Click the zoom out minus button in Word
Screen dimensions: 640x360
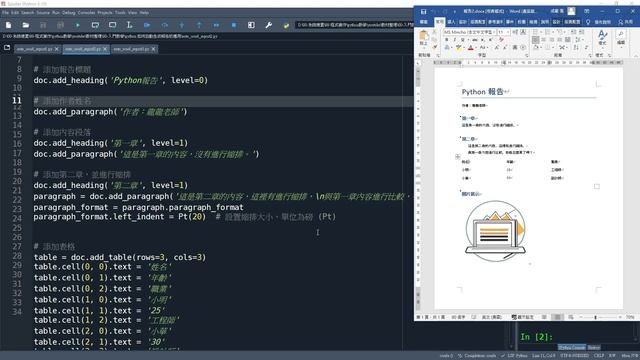pyautogui.click(x=581, y=317)
